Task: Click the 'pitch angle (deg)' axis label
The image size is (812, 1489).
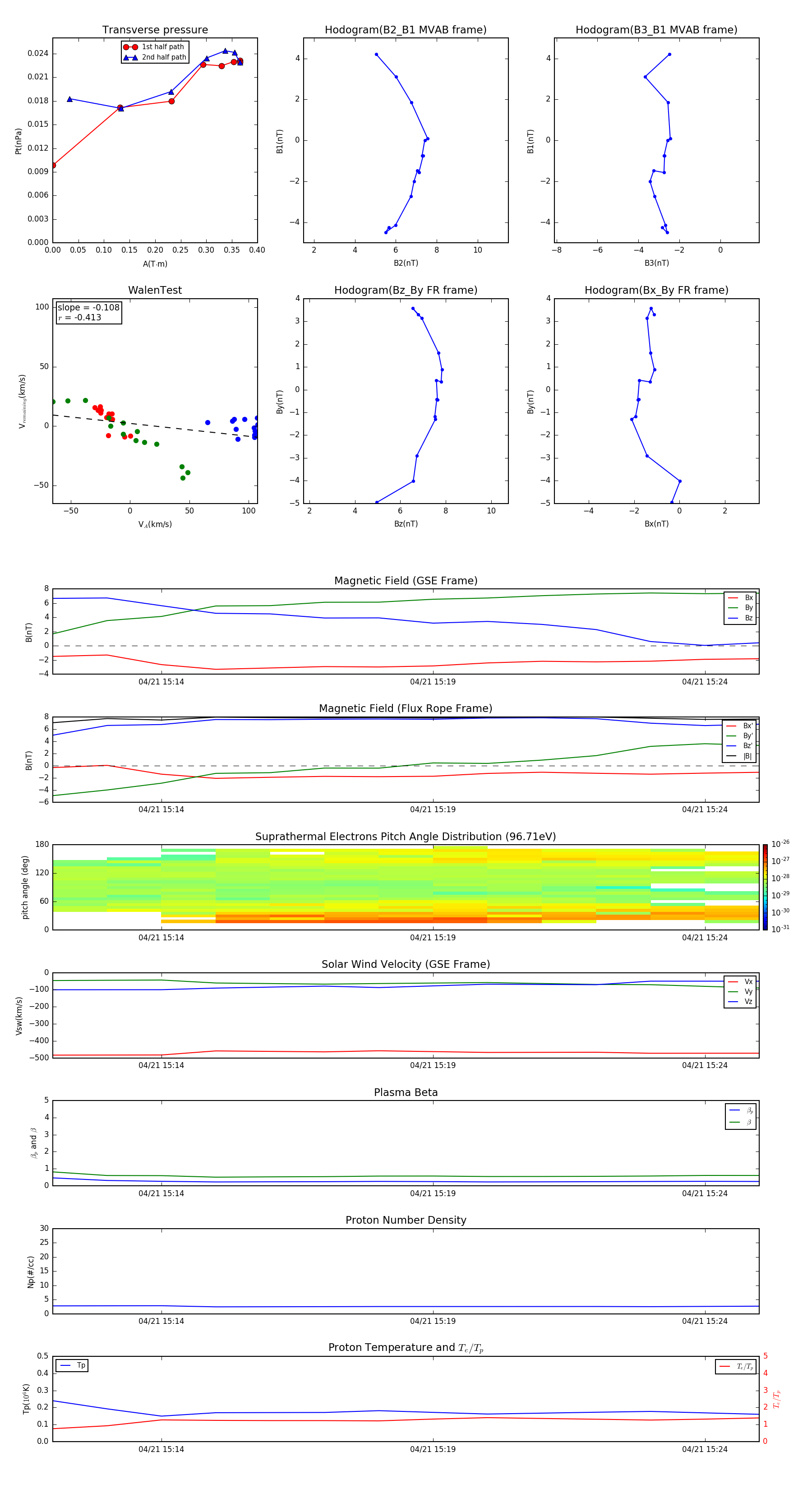Action: click(x=25, y=887)
